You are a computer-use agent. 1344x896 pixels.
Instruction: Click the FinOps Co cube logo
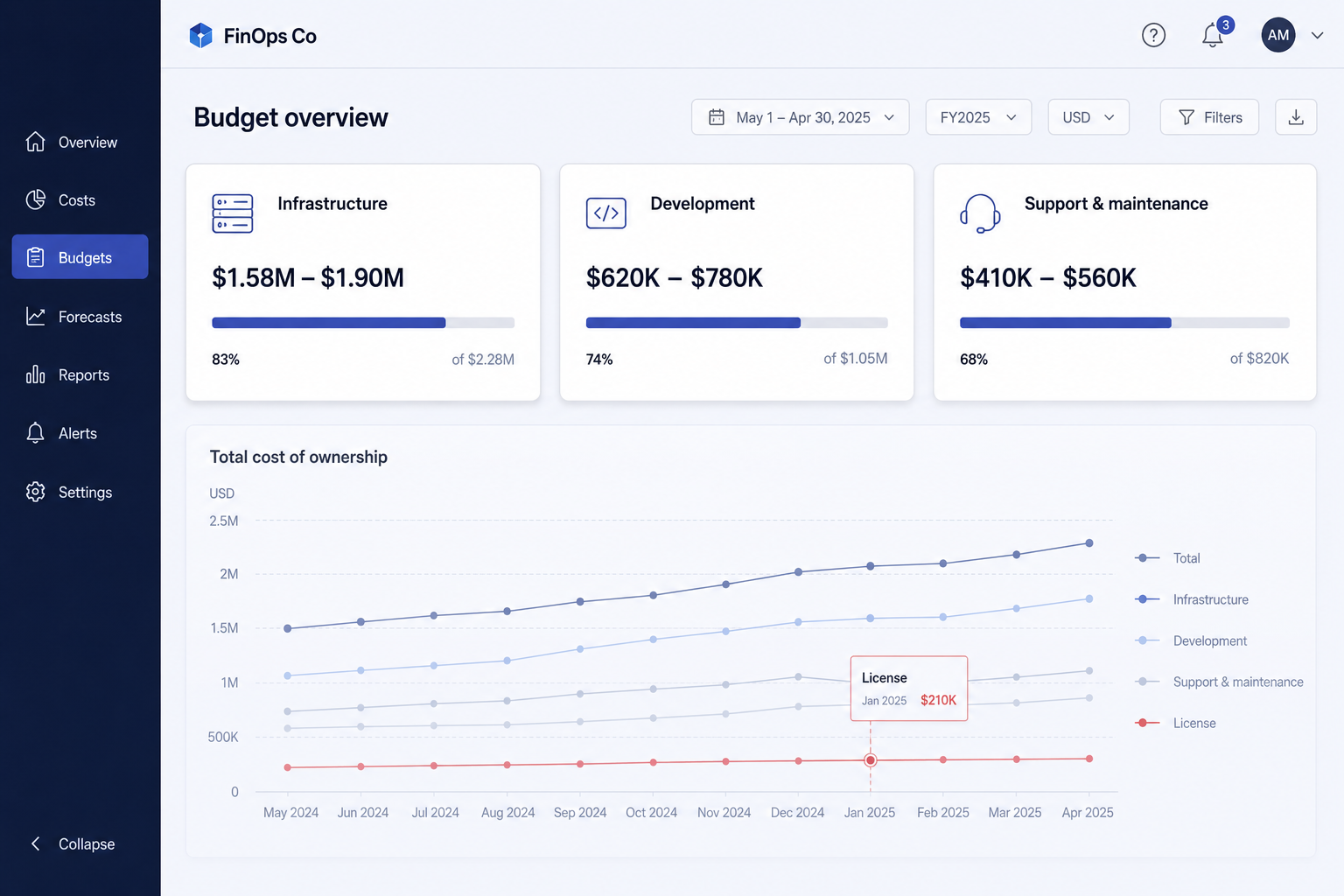pyautogui.click(x=201, y=36)
